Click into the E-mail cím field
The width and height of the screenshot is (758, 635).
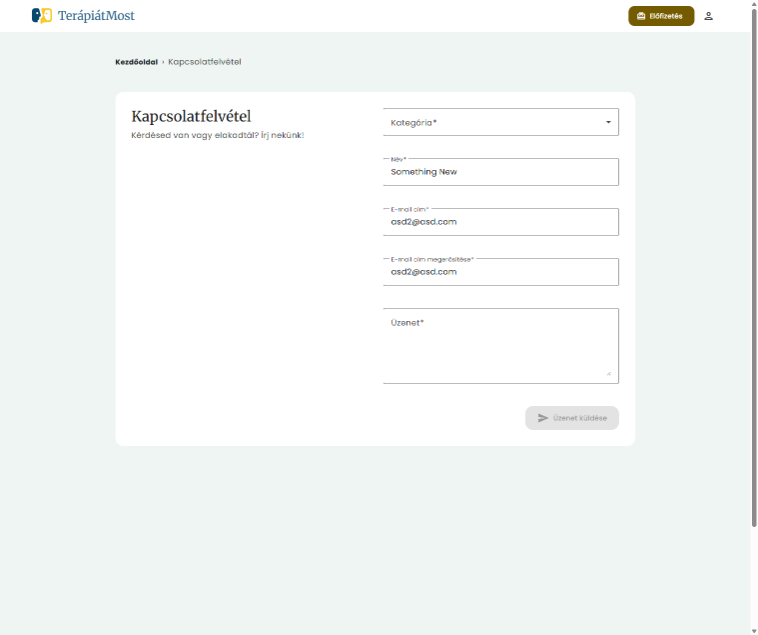point(500,222)
